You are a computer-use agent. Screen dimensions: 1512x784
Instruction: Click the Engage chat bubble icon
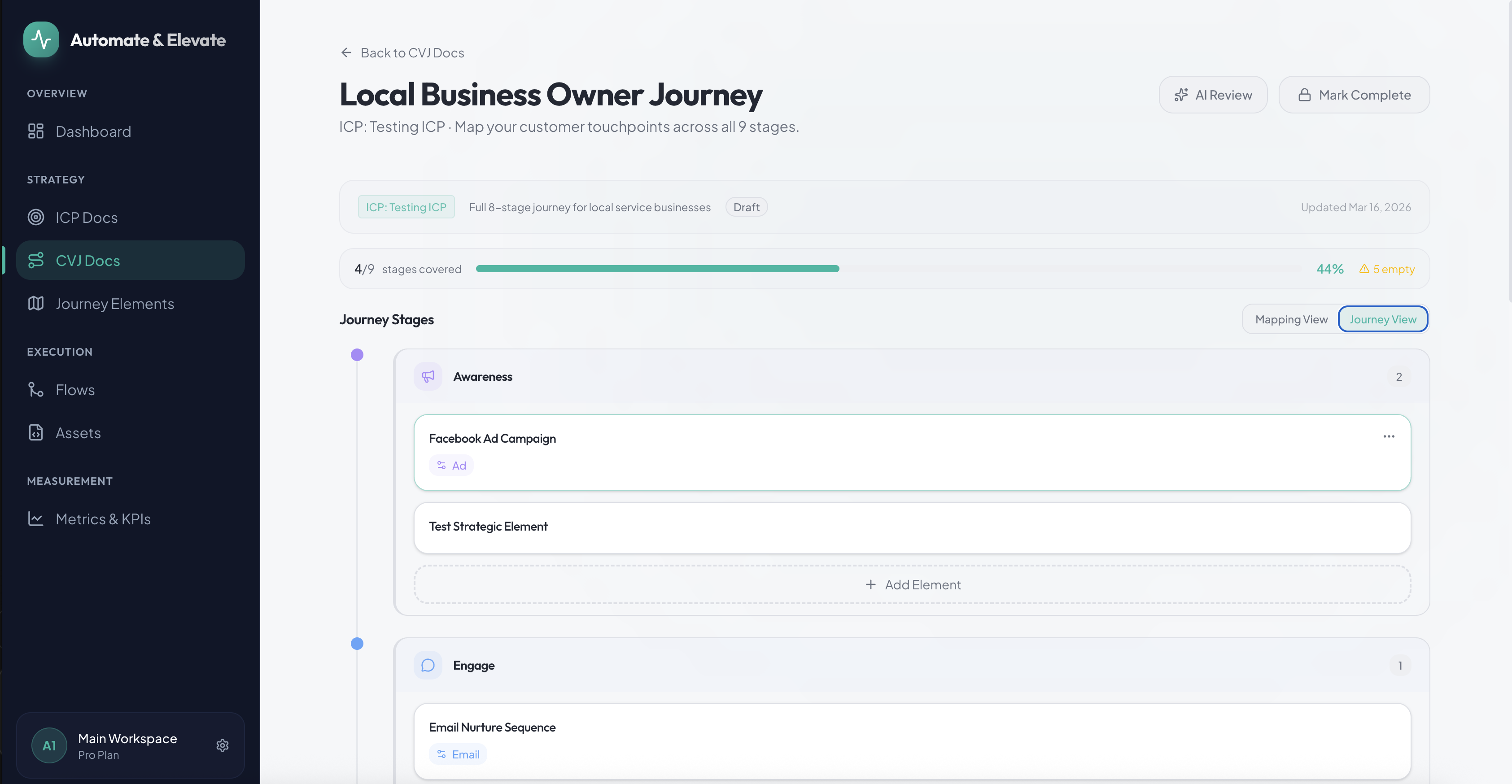pos(428,666)
